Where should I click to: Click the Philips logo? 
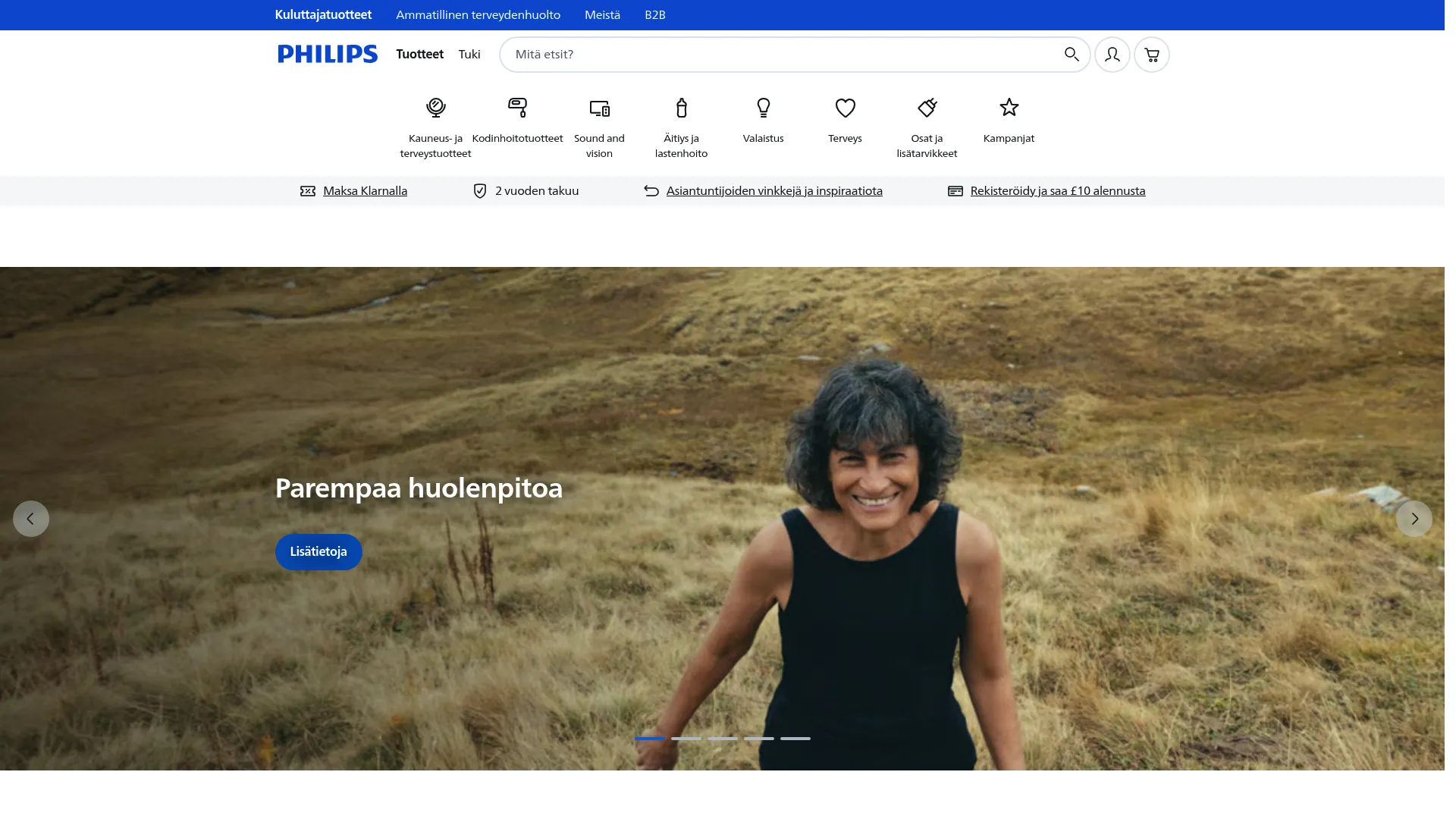tap(327, 54)
